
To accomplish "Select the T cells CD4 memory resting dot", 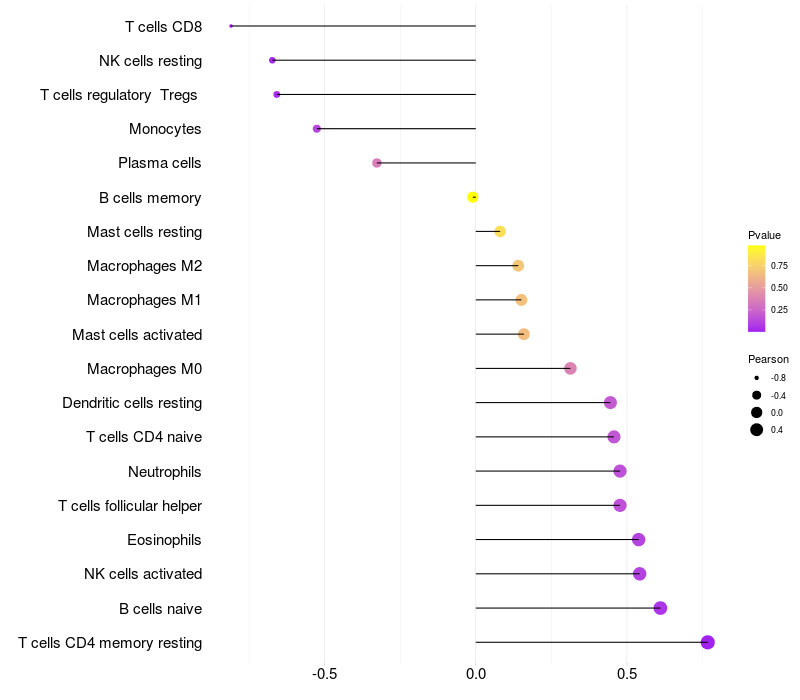I will coord(708,642).
